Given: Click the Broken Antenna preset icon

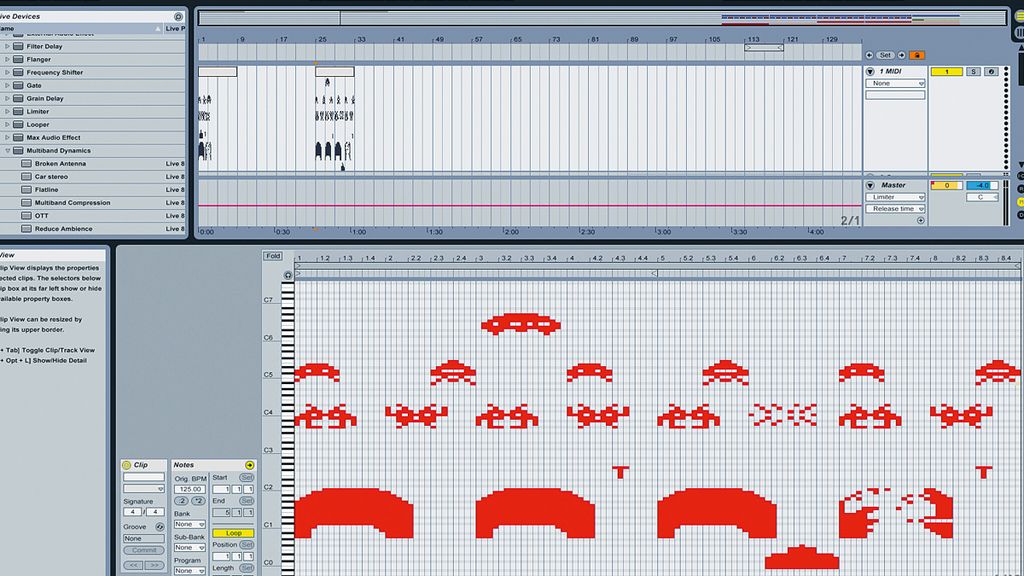Looking at the screenshot, I should pos(26,164).
